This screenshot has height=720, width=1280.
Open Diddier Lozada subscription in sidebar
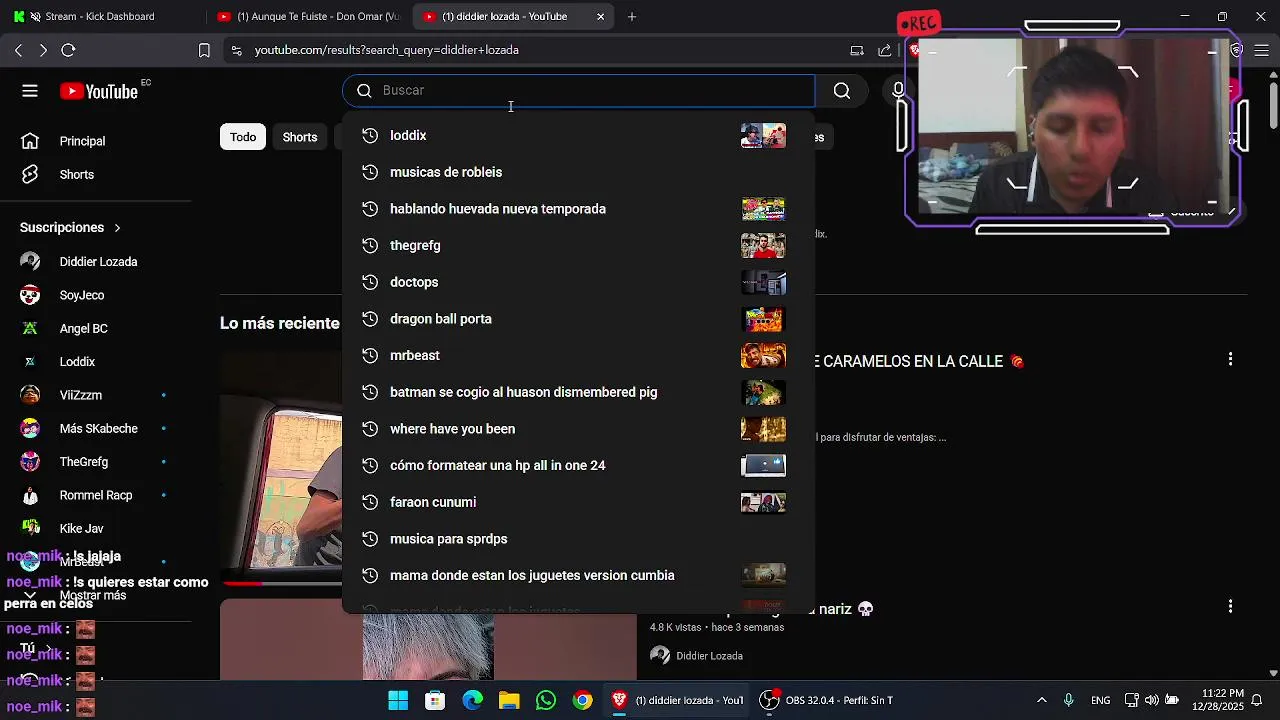96,262
